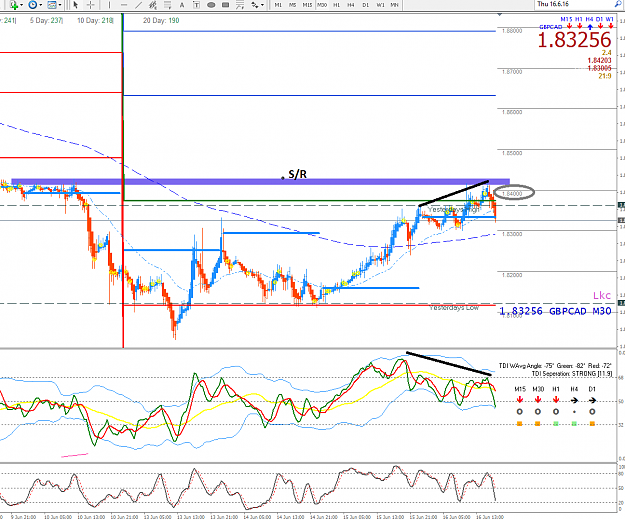Click the '20 Day: 190' range label

pyautogui.click(x=161, y=20)
